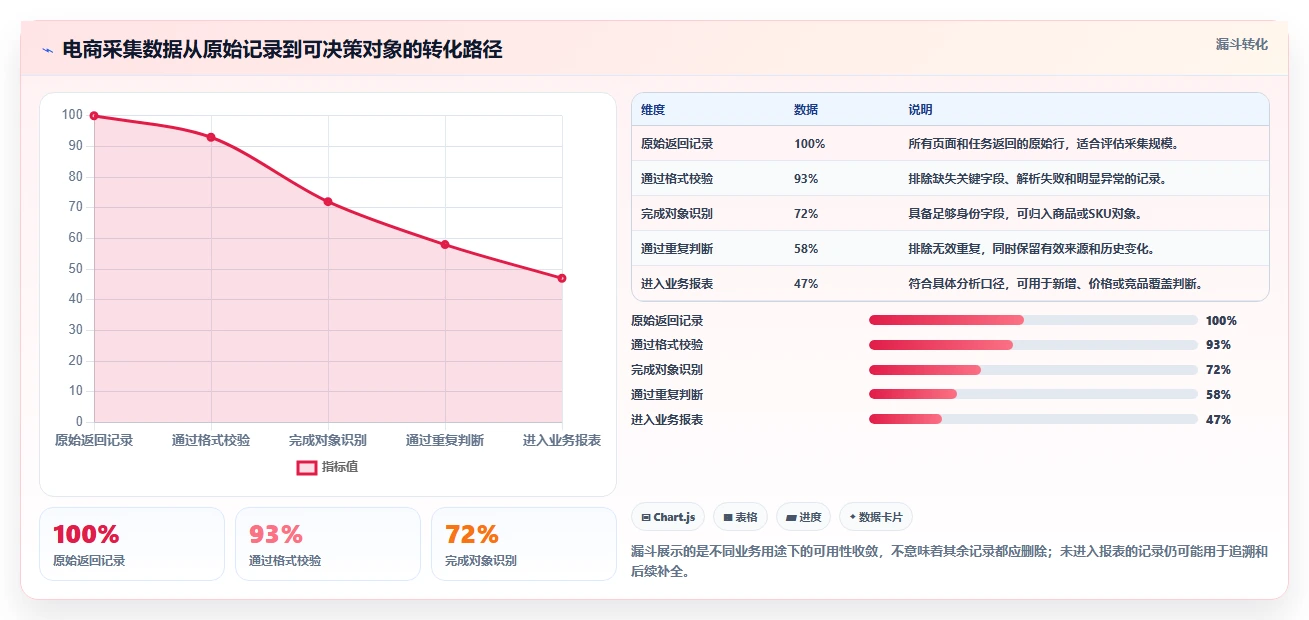The height and width of the screenshot is (620, 1309).
Task: Click the 58% value beside the progress bar
Action: [1218, 395]
